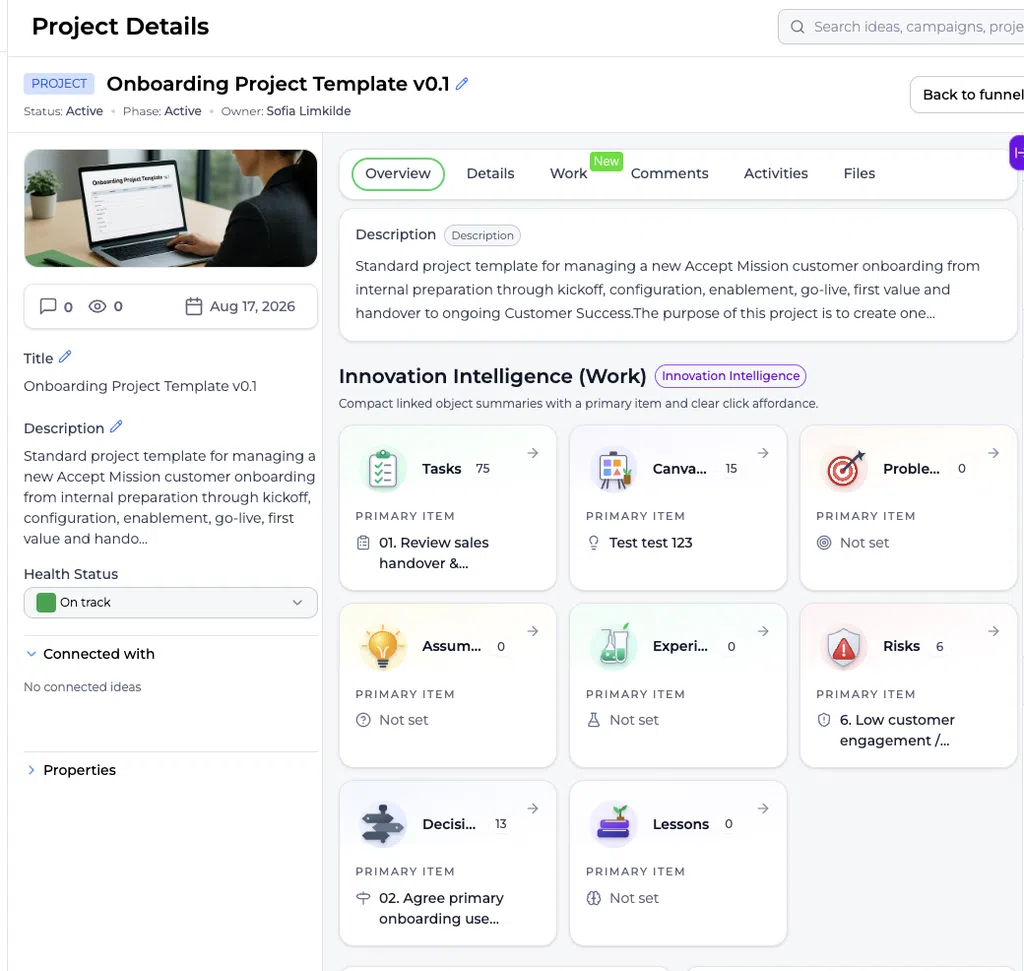Click the purple side panel toggle button

(x=1017, y=153)
